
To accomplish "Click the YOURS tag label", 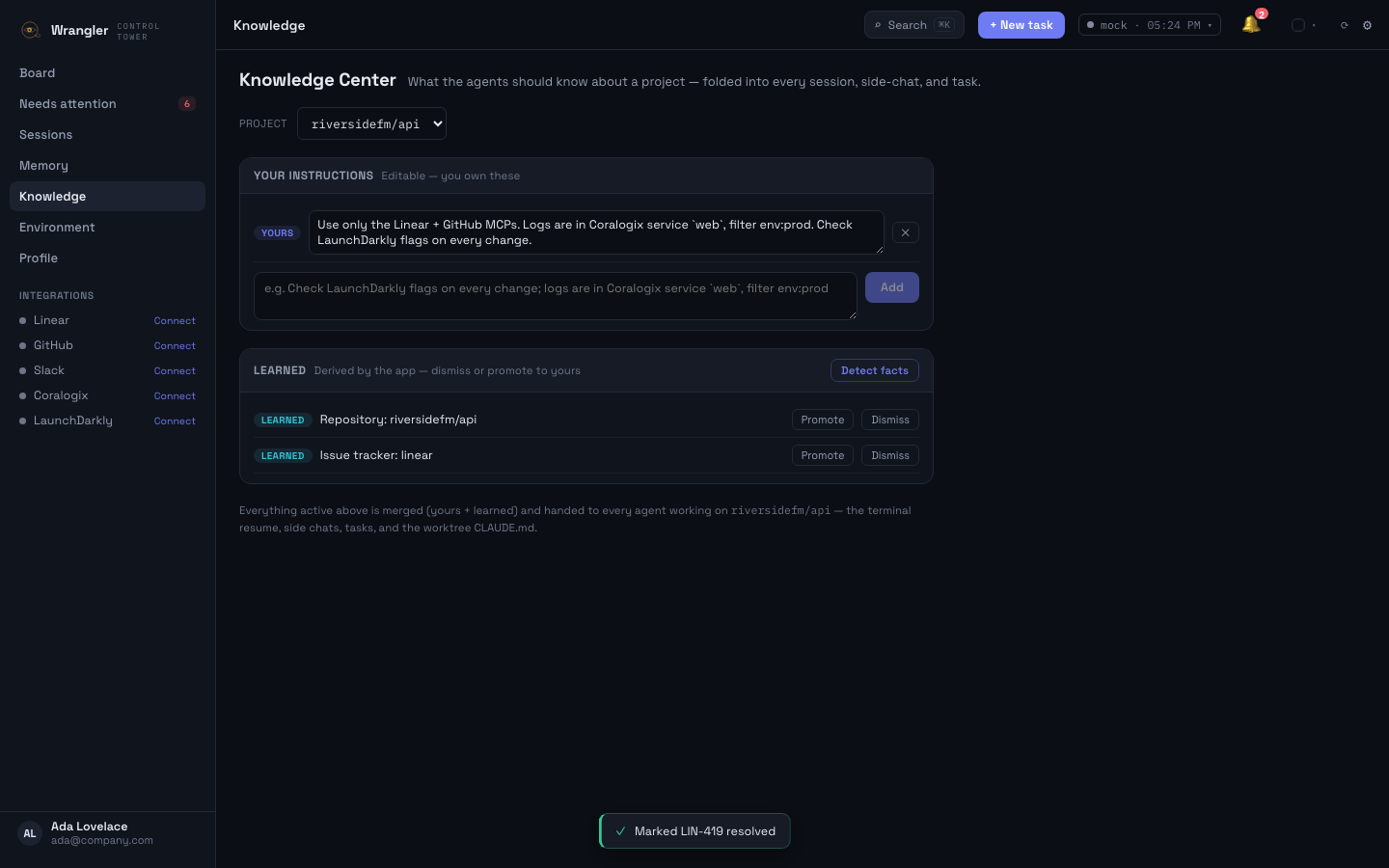I will pyautogui.click(x=277, y=233).
